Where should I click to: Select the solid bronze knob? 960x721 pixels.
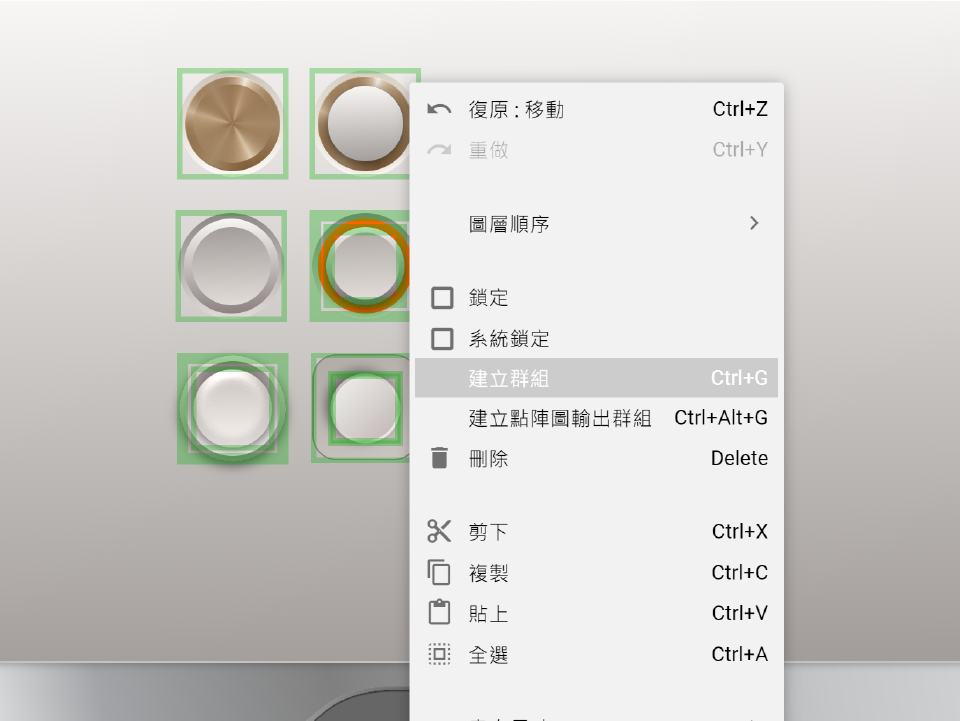232,124
